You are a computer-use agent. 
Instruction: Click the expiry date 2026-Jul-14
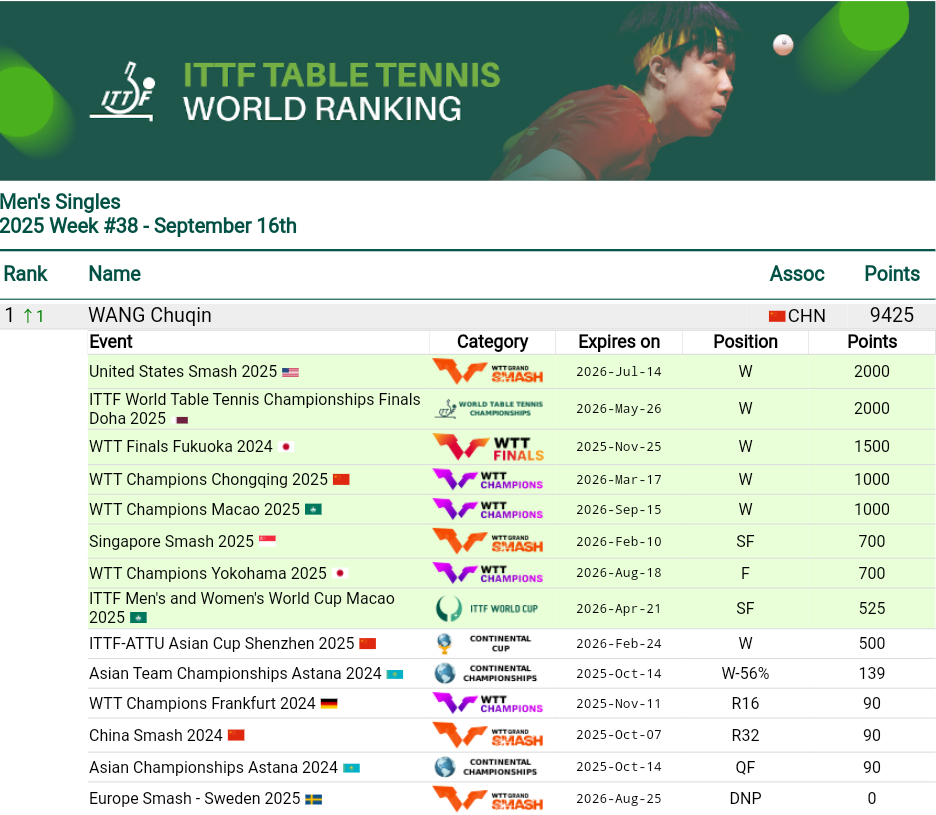(618, 372)
